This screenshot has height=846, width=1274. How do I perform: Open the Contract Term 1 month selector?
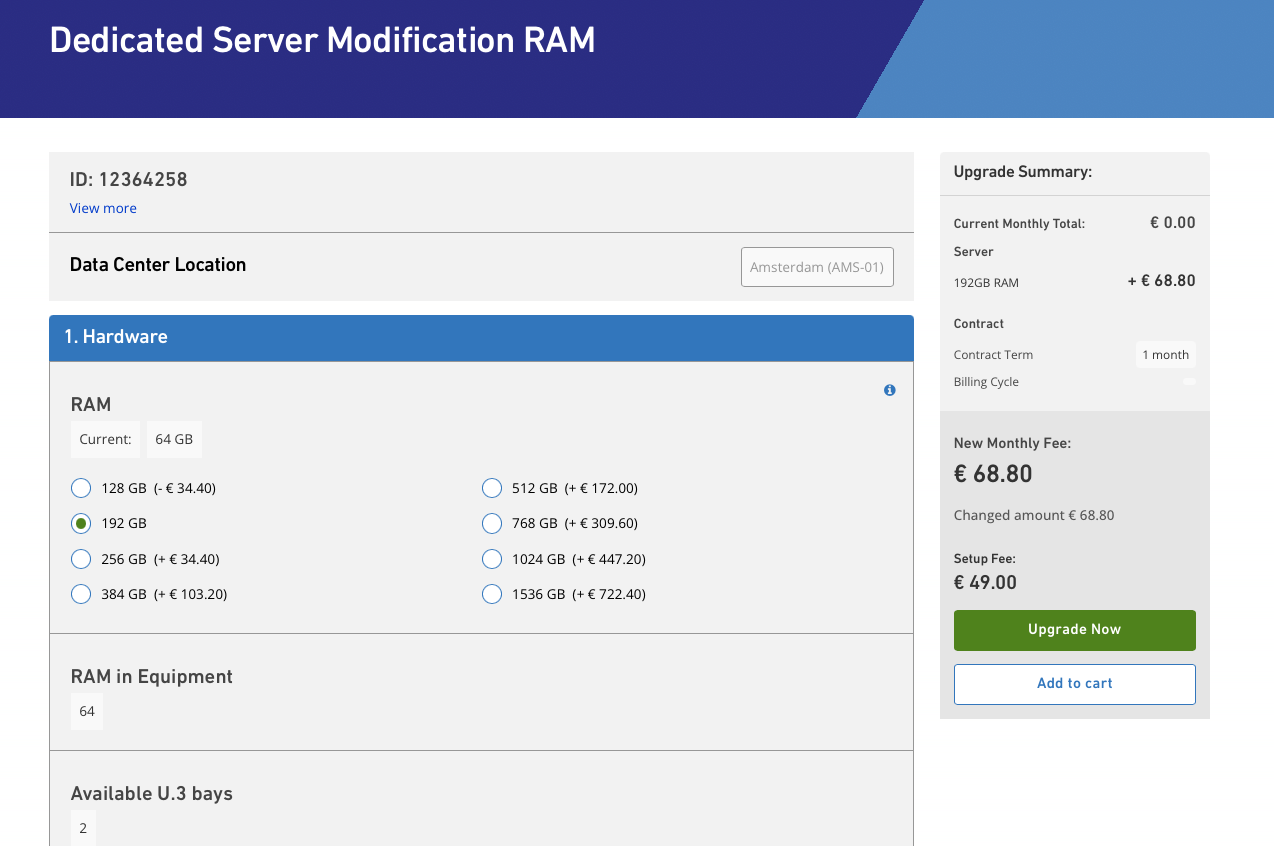coord(1165,355)
